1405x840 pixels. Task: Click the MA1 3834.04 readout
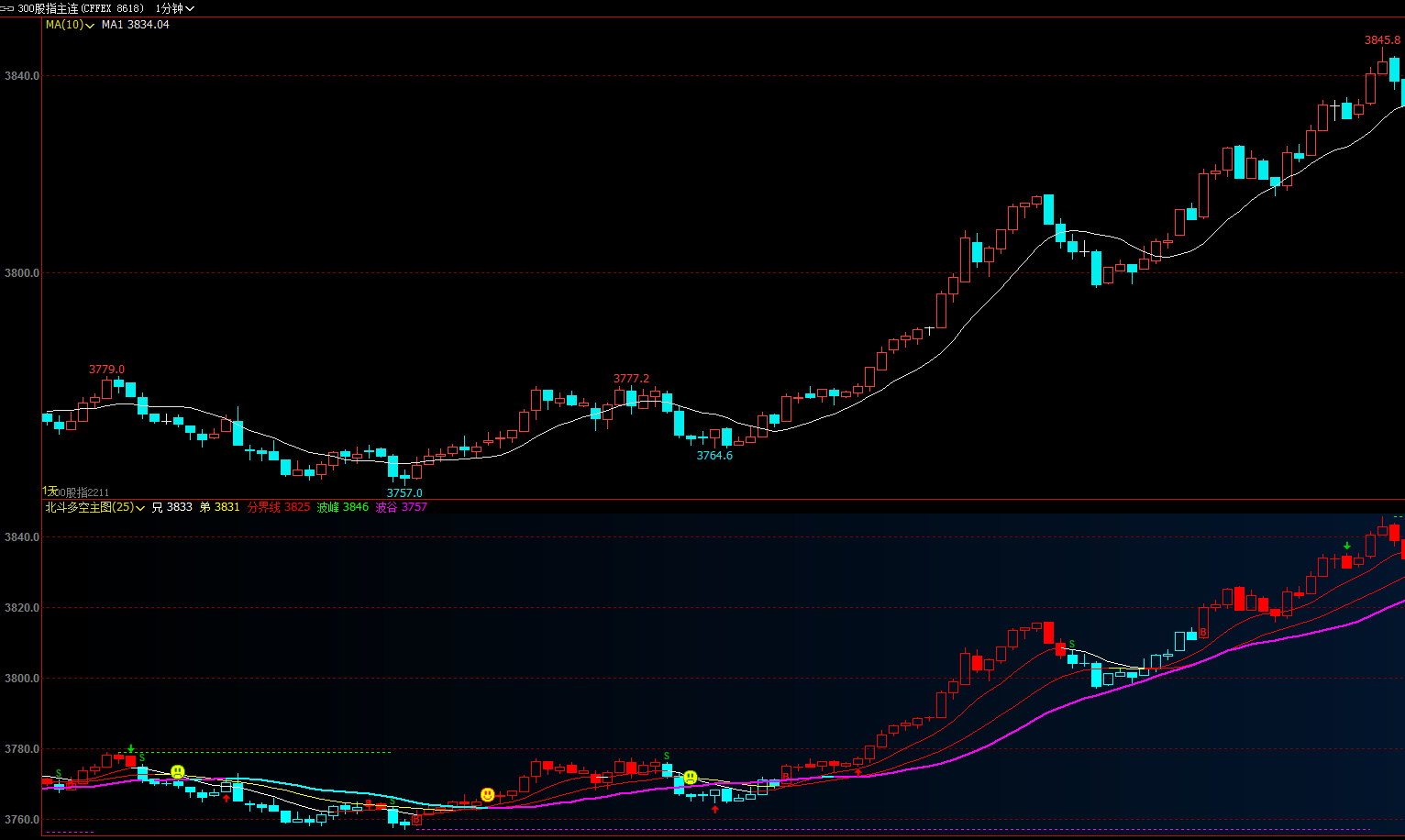[x=136, y=25]
